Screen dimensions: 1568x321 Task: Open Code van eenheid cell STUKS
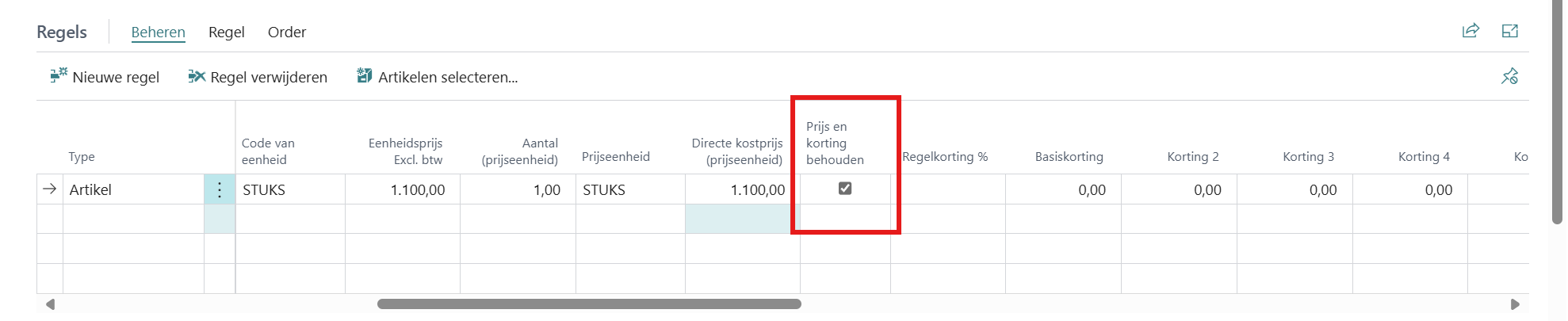(290, 189)
